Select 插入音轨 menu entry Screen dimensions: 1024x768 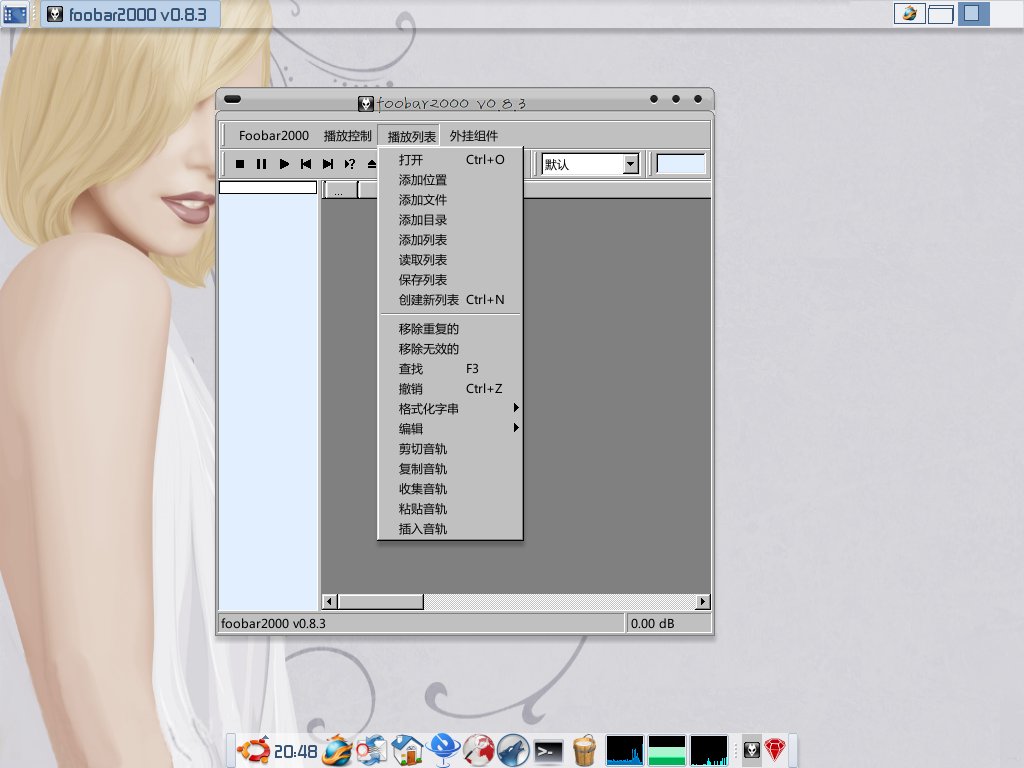pos(451,529)
